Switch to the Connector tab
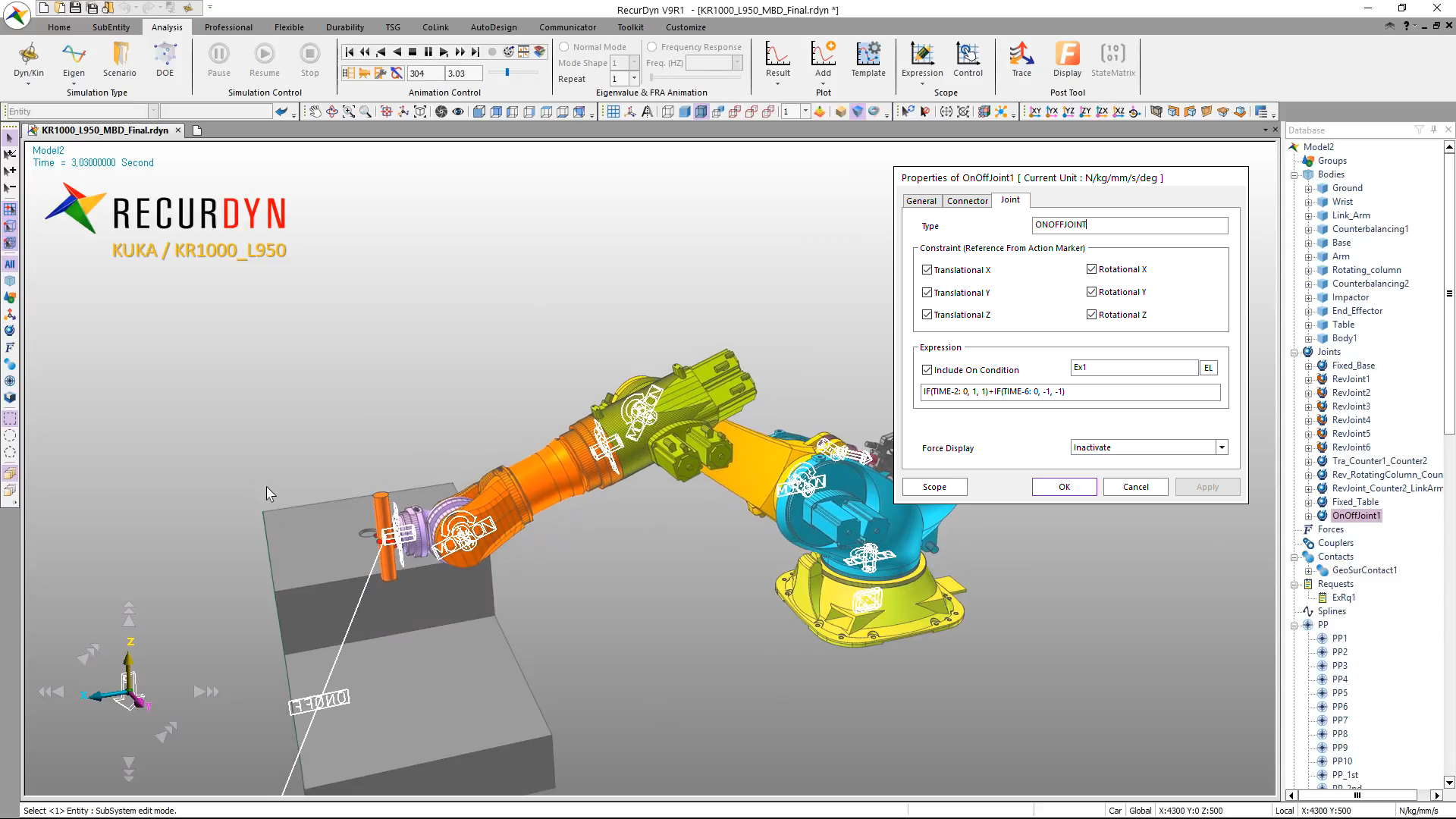The height and width of the screenshot is (819, 1456). point(967,201)
